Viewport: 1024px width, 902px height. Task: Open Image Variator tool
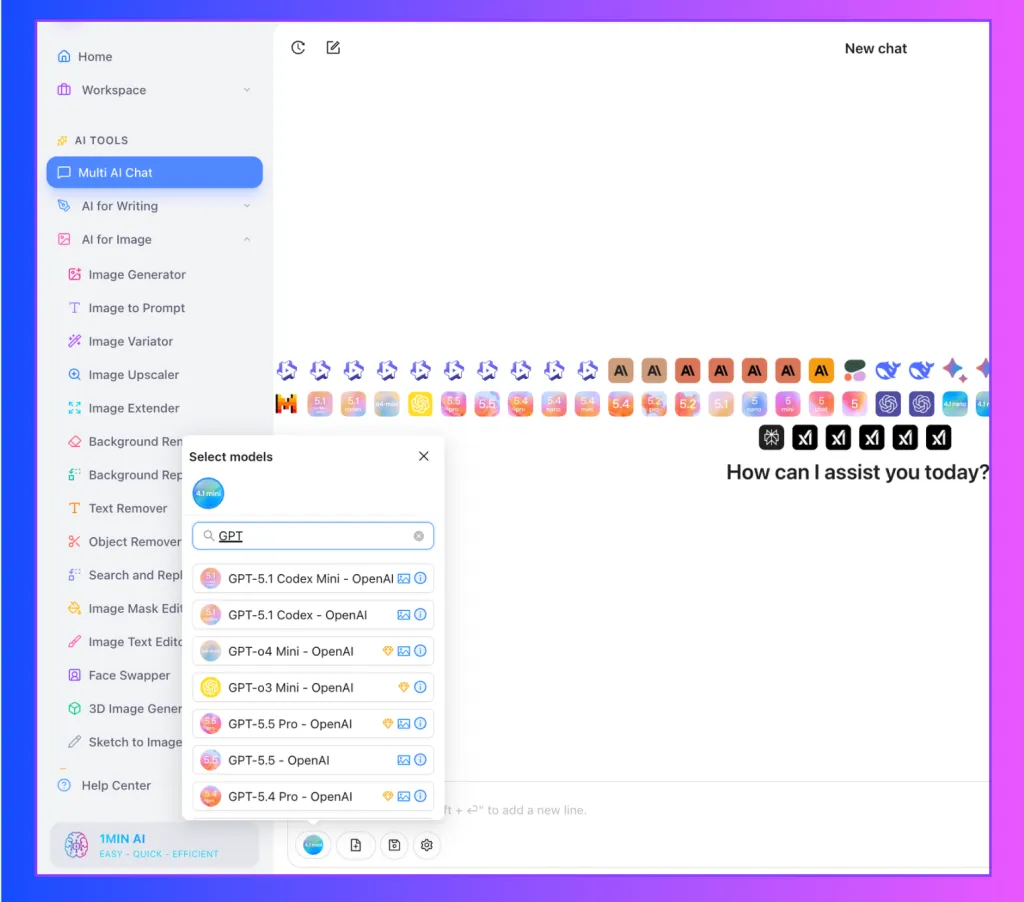tap(120, 341)
